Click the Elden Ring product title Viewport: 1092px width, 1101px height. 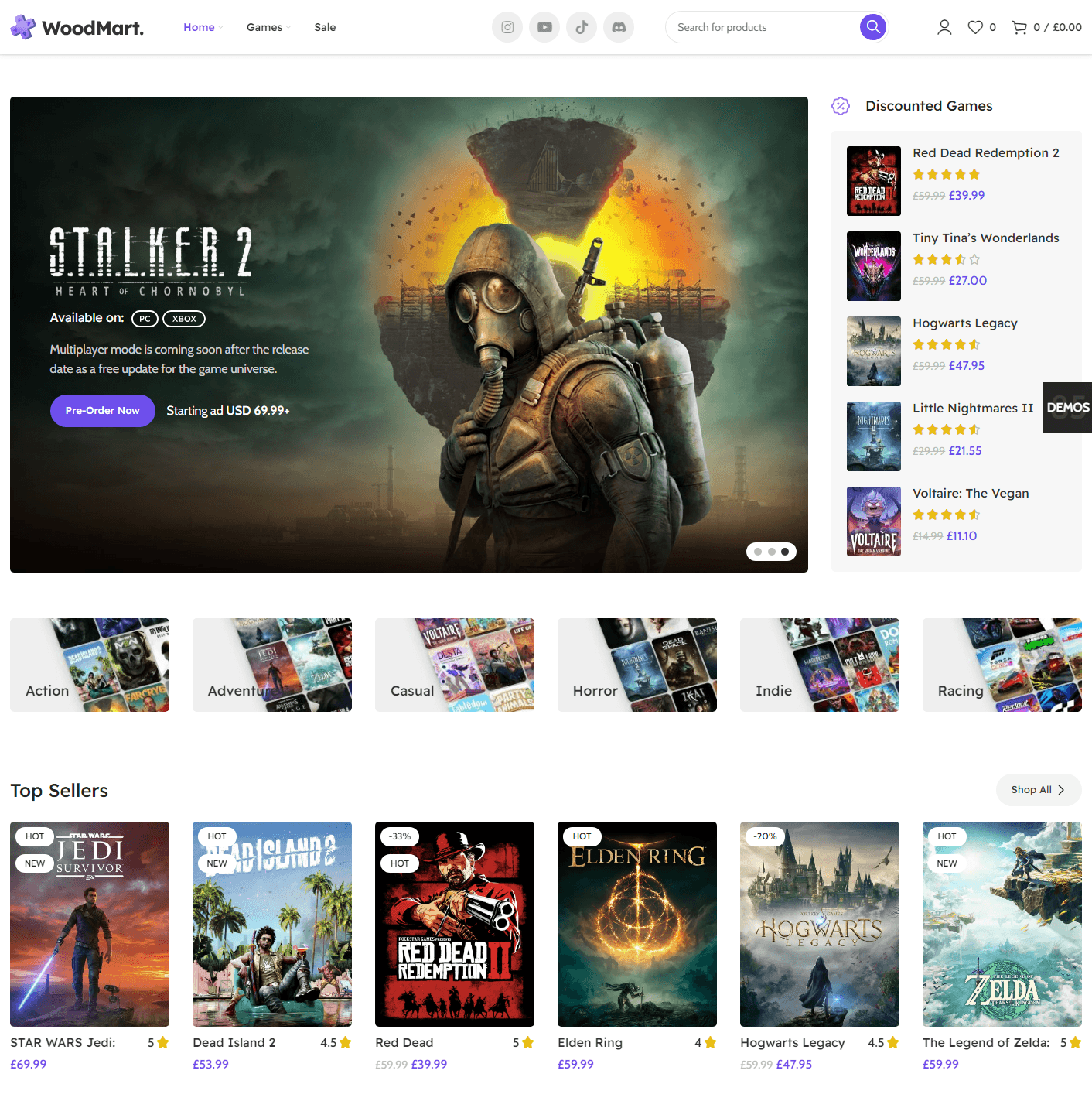[x=590, y=1043]
